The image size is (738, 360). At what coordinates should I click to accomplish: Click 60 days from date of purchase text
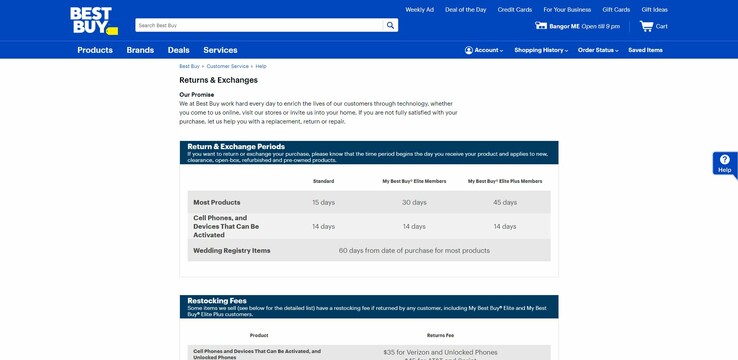click(414, 250)
